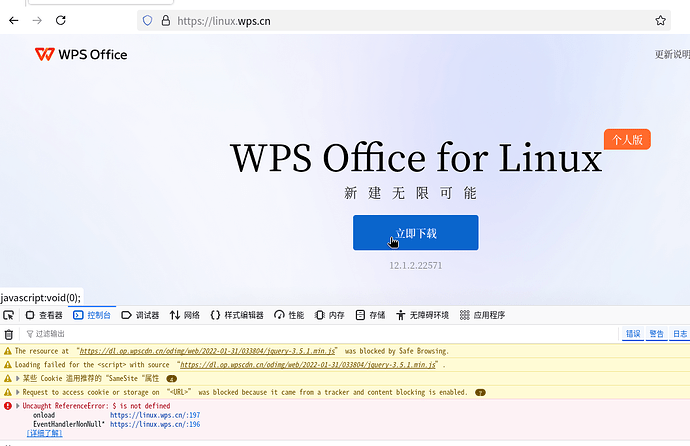
Task: Toggle the 错误 (errors) console filter
Action: point(633,334)
